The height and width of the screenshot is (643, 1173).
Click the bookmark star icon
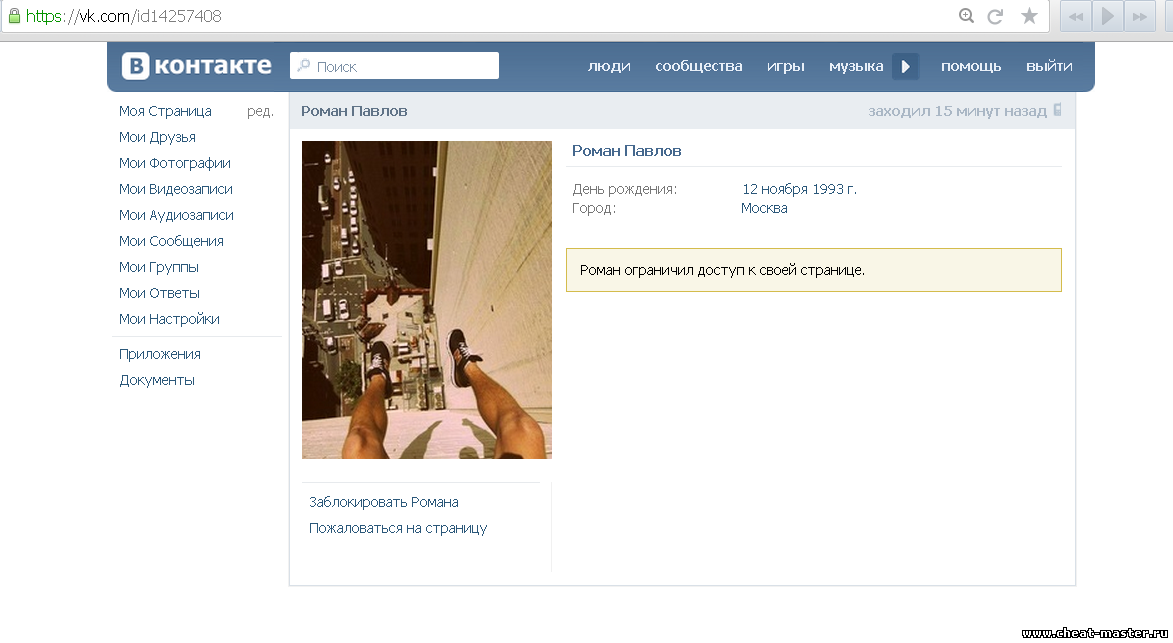pos(1029,16)
